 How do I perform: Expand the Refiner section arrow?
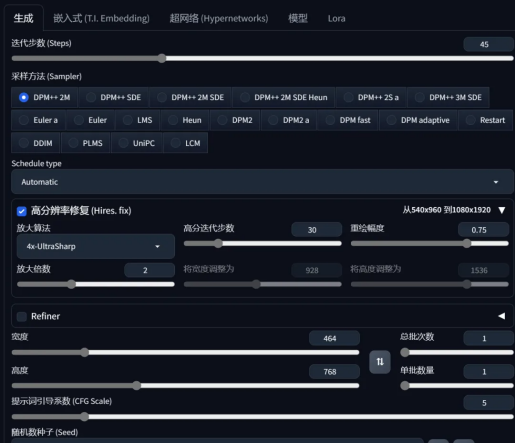click(x=501, y=316)
